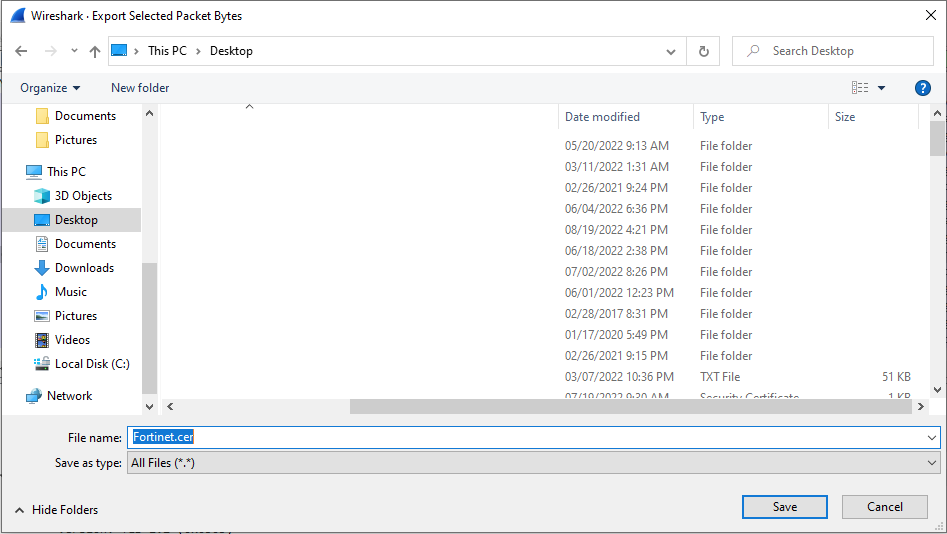Select the Music folder in the sidebar
The height and width of the screenshot is (534, 947).
tap(70, 292)
